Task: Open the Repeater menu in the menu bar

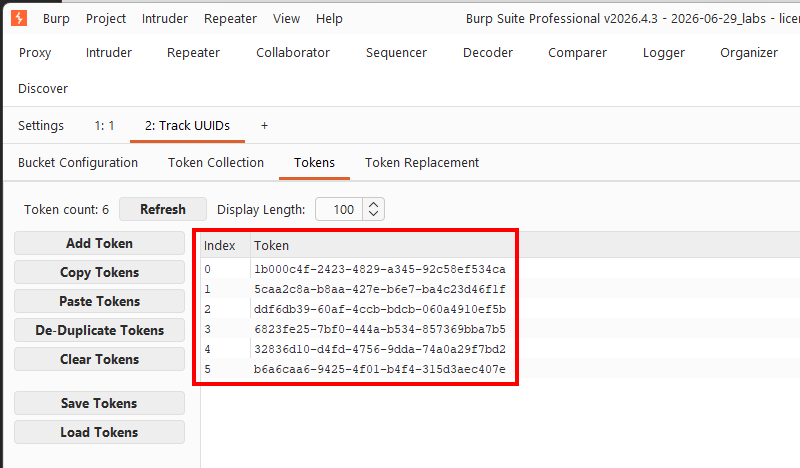Action: [230, 19]
